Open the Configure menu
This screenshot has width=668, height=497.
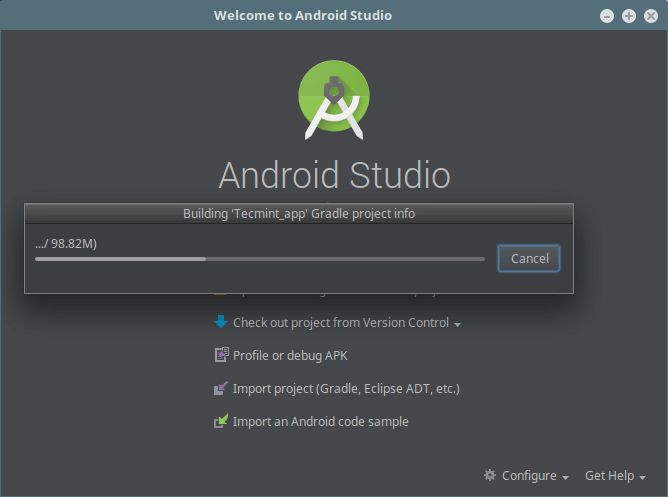(x=529, y=476)
